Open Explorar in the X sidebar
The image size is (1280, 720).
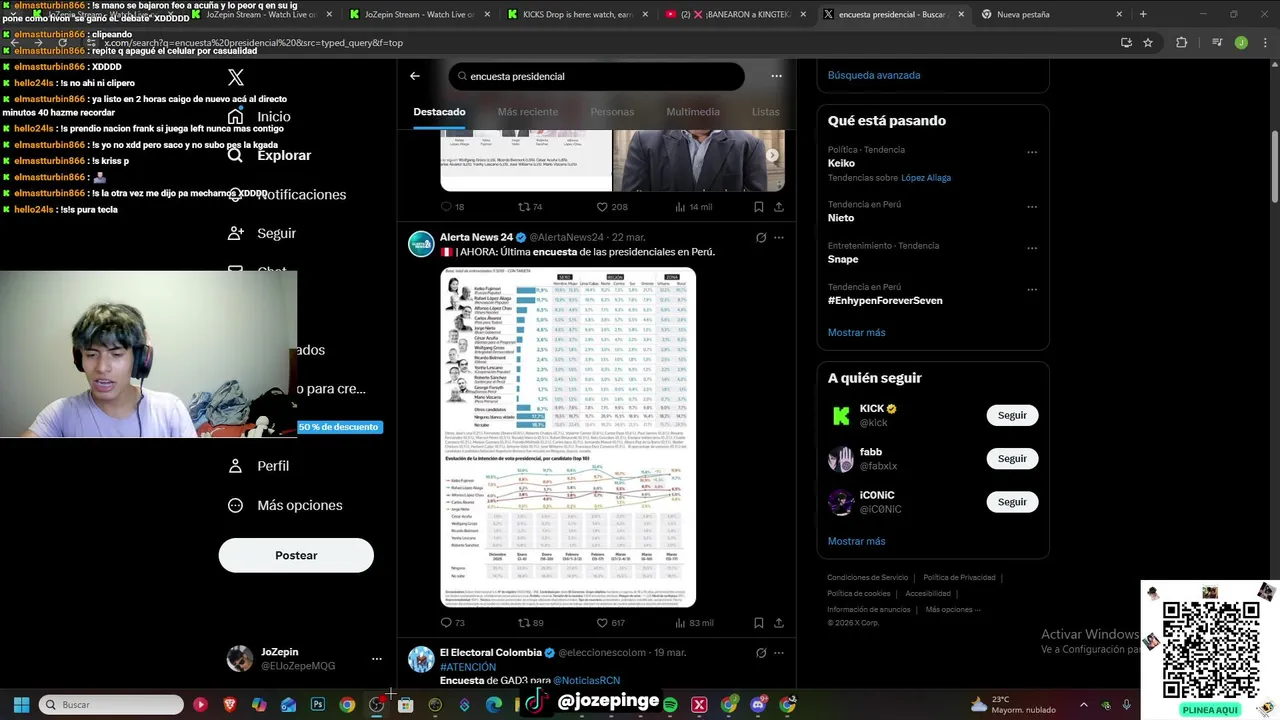pyautogui.click(x=269, y=155)
